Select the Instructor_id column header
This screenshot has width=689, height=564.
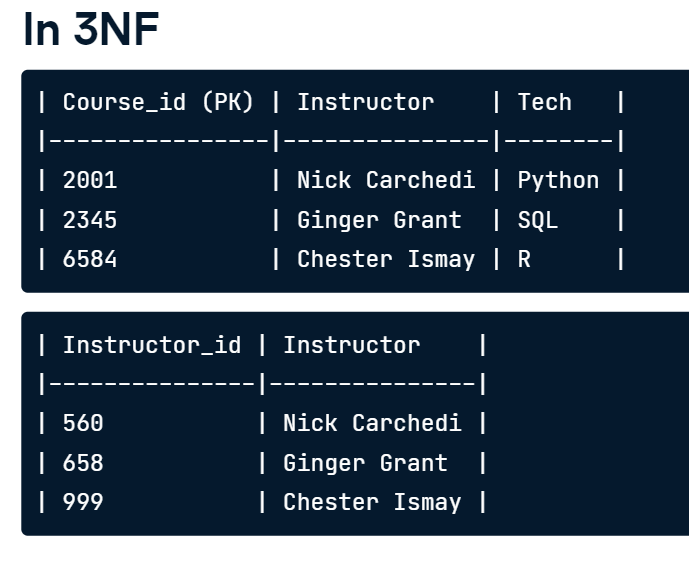click(x=151, y=345)
